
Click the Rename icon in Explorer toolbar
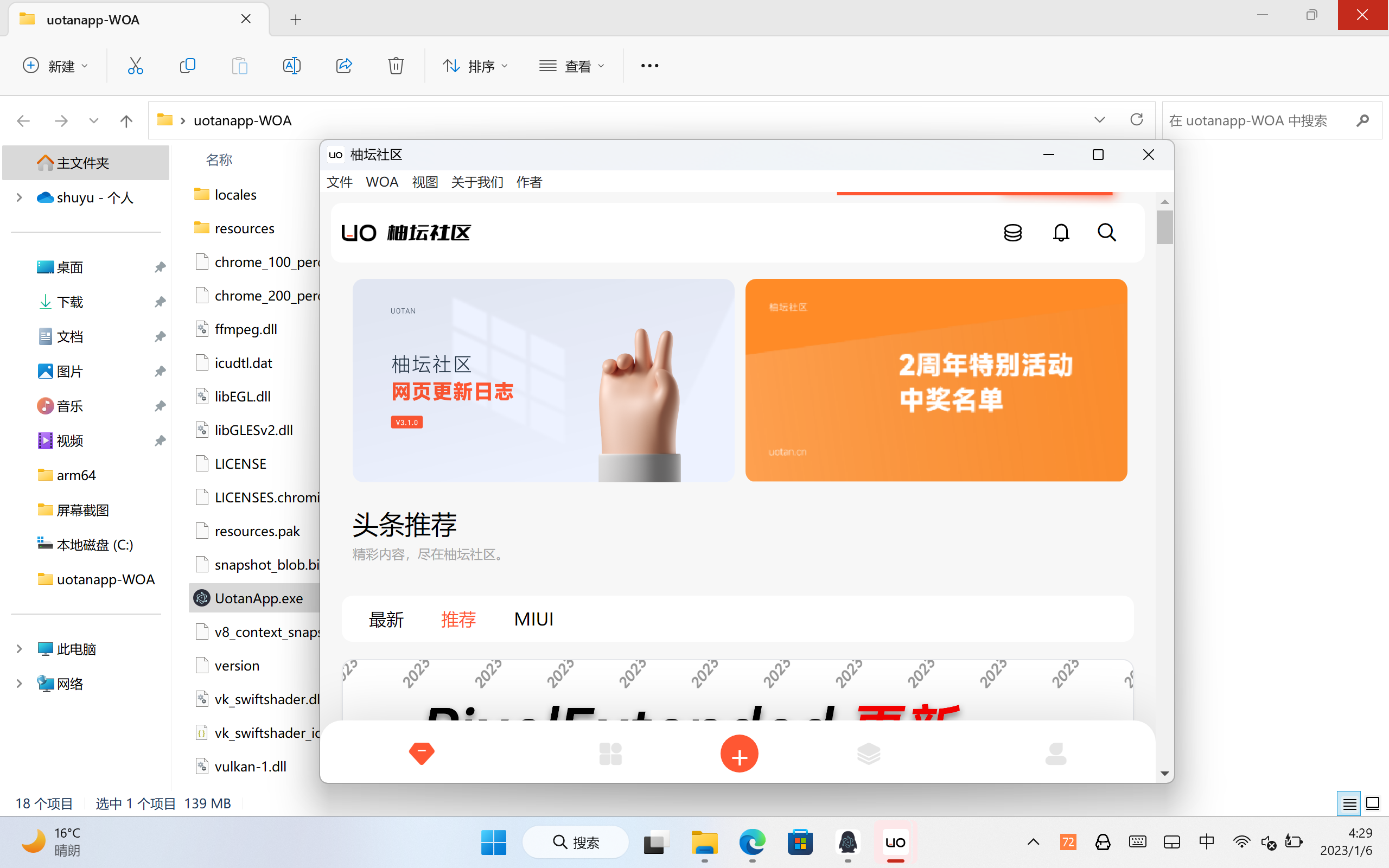point(291,66)
